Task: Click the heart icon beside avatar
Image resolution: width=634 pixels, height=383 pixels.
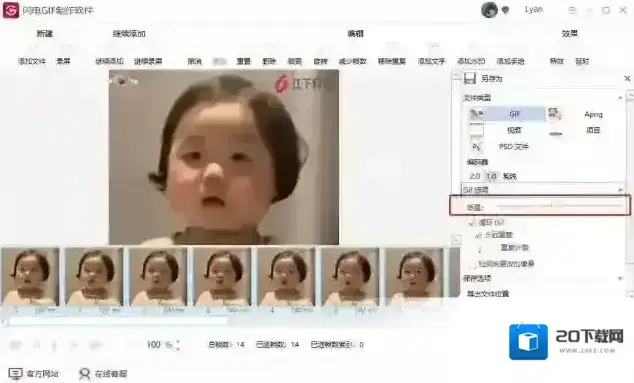Action: (505, 11)
